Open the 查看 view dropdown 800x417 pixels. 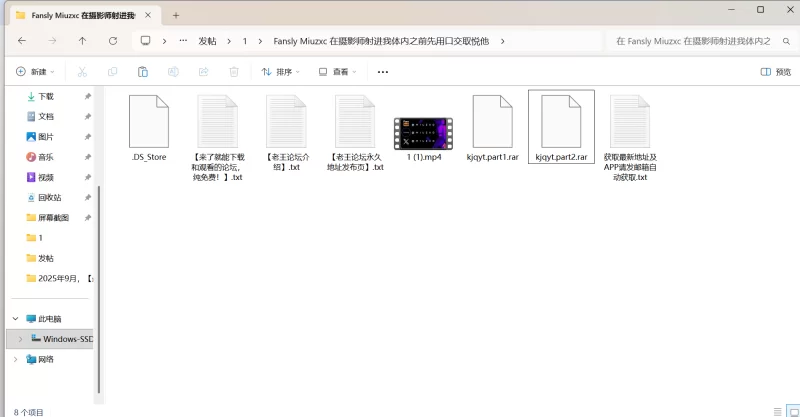coord(338,72)
